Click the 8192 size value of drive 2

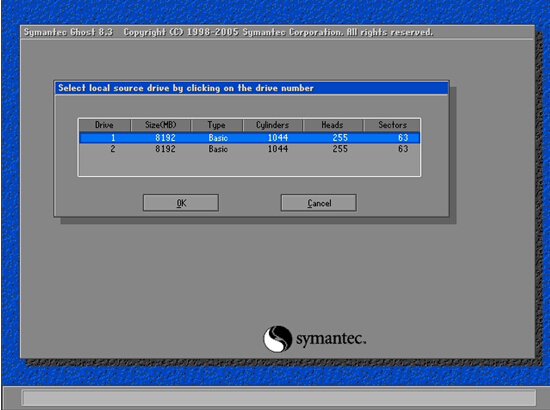165,149
